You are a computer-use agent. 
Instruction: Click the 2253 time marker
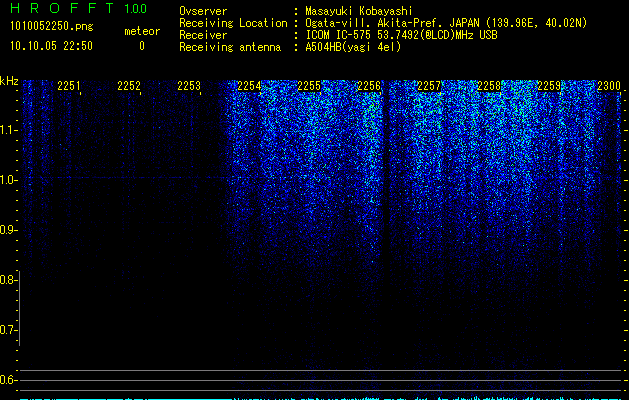189,86
